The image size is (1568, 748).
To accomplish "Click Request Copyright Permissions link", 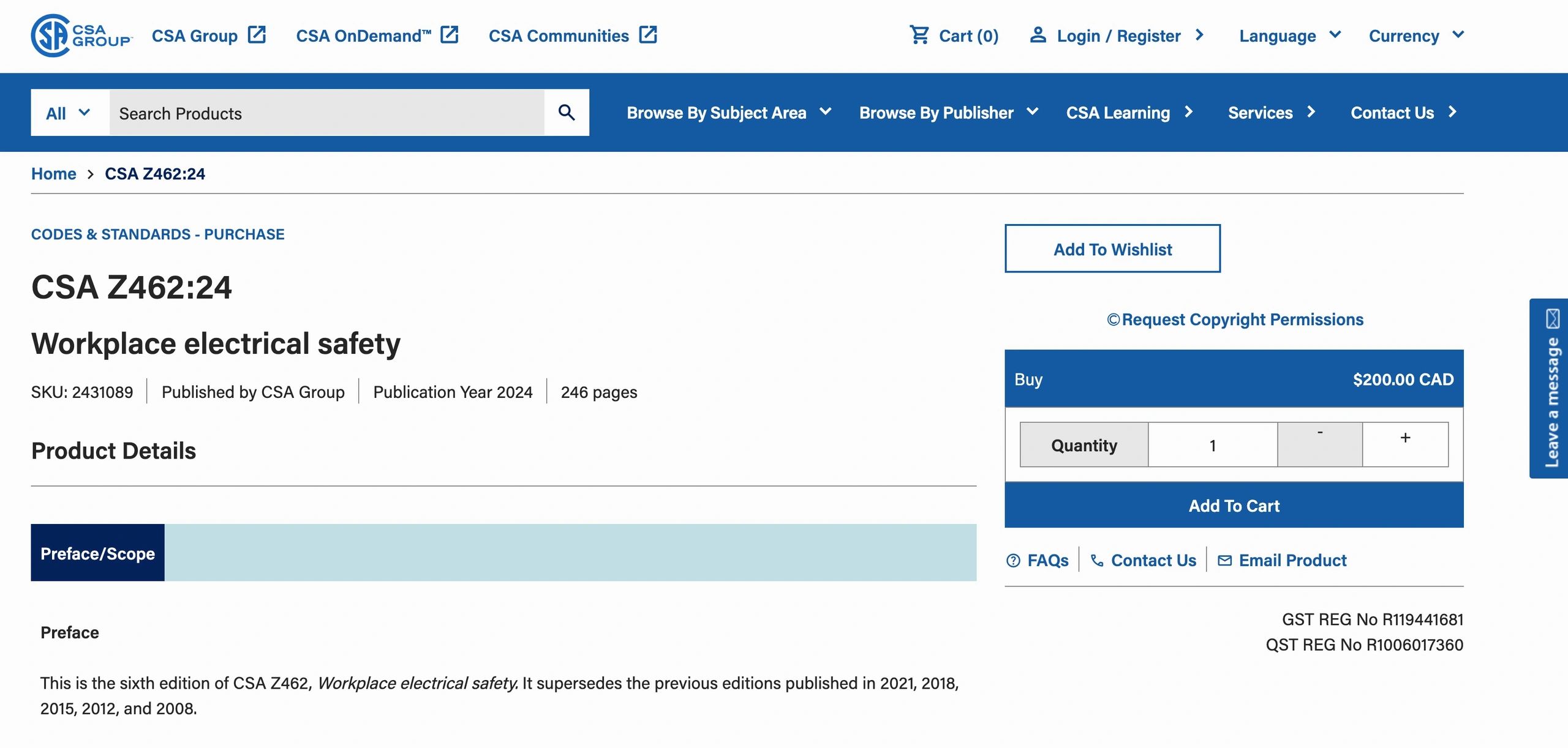I will point(1235,320).
